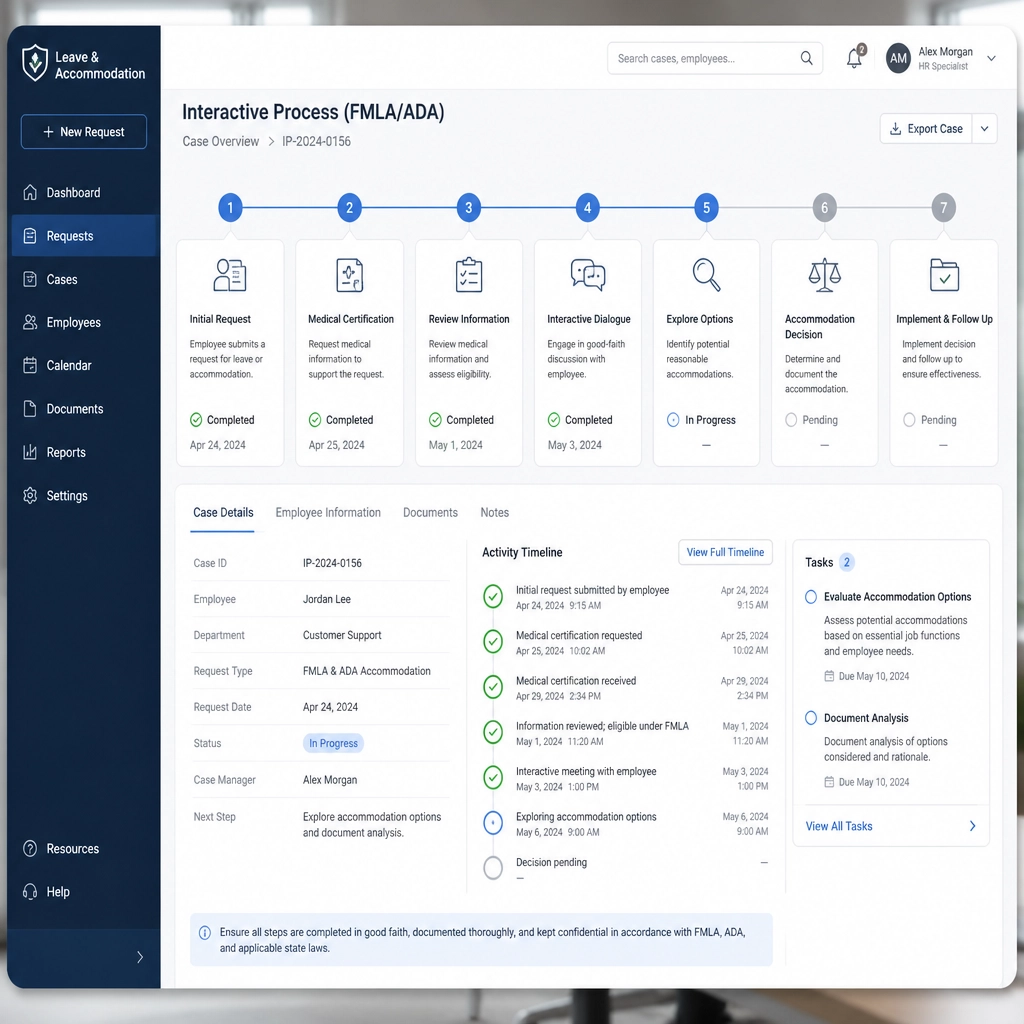Jump to step 7 on progress tracker
The height and width of the screenshot is (1024, 1024).
pos(943,208)
